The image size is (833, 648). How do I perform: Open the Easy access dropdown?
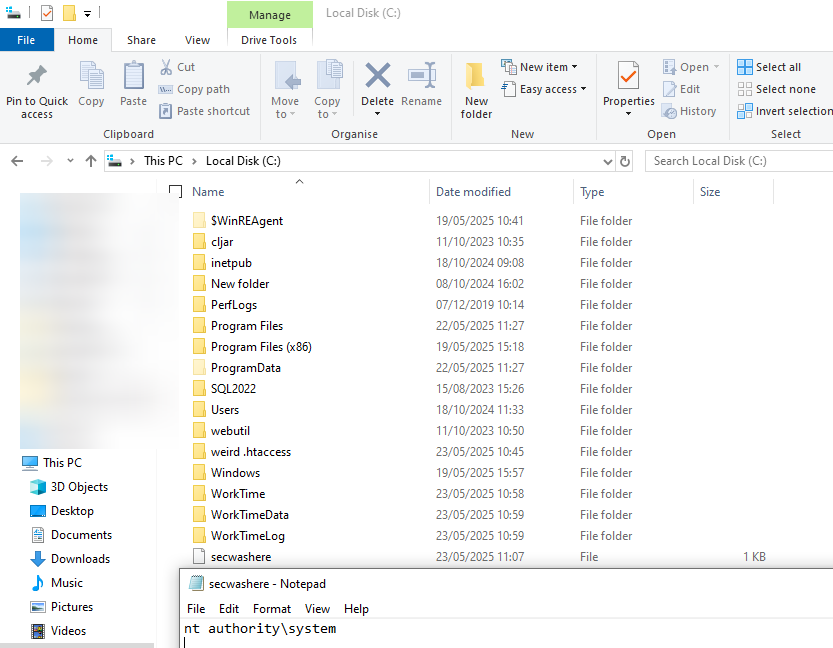544,89
